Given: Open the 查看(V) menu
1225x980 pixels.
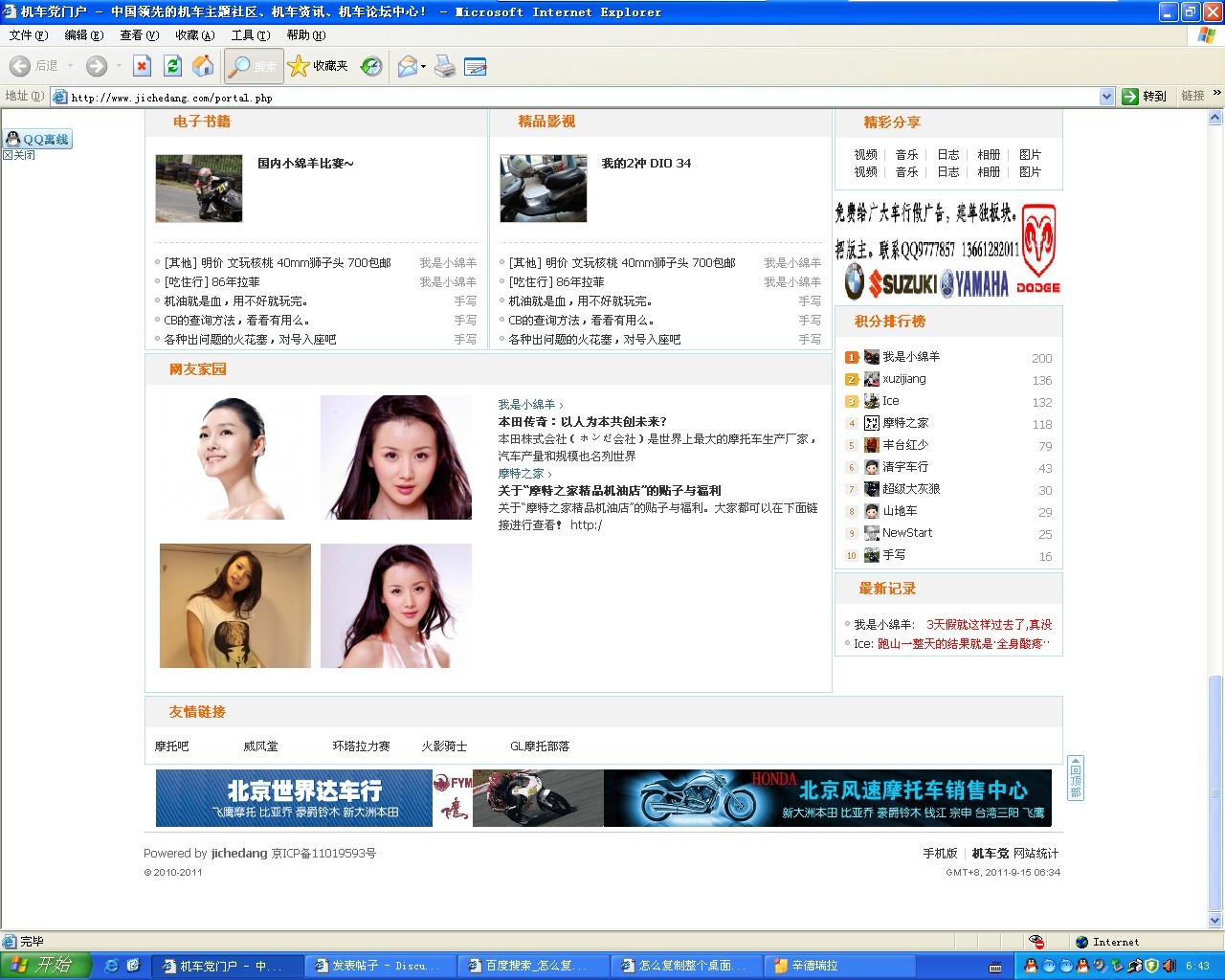Looking at the screenshot, I should click(140, 35).
